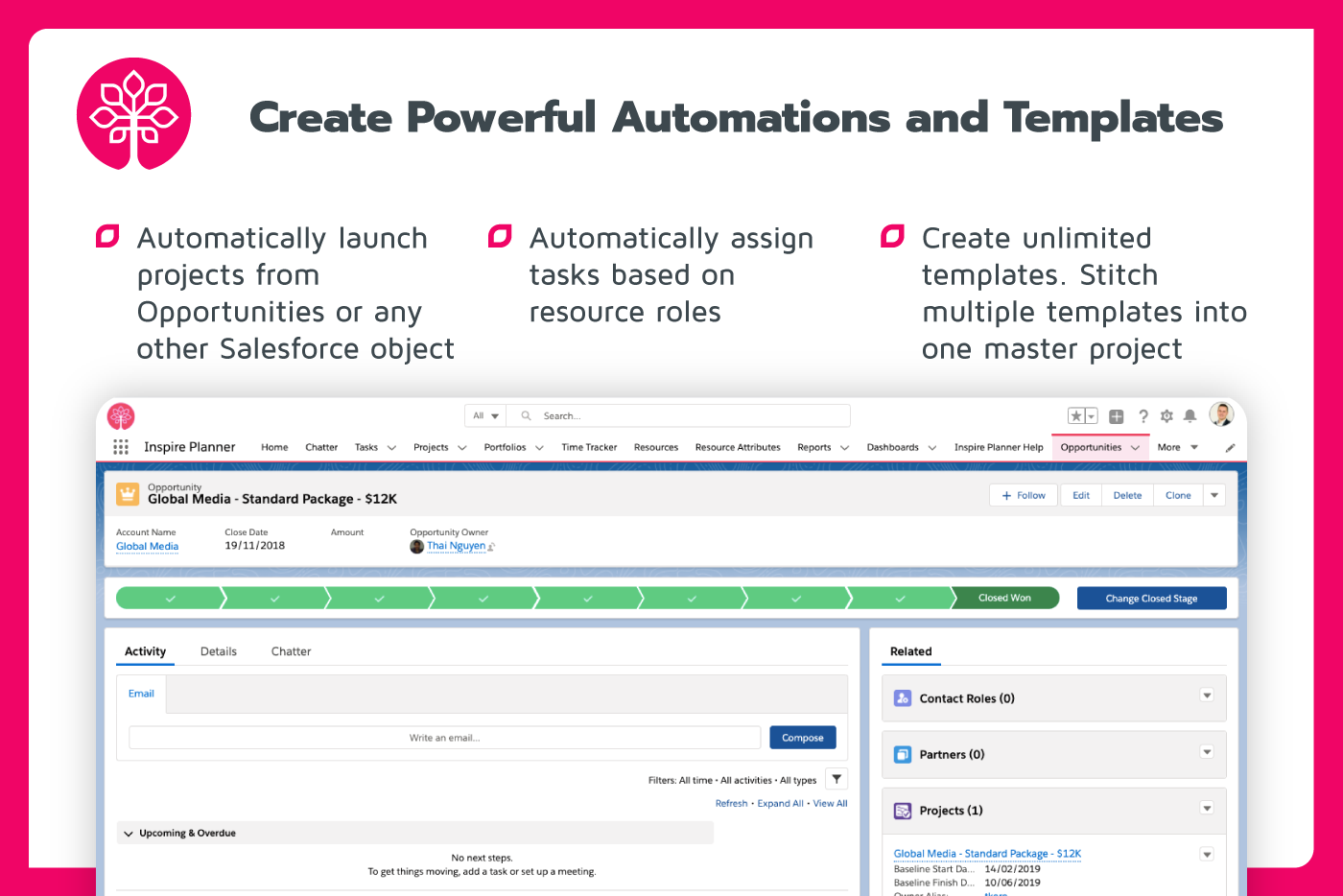Screen dimensions: 1343x896
Task: Open the Global Actions plus icon
Action: 1117,416
